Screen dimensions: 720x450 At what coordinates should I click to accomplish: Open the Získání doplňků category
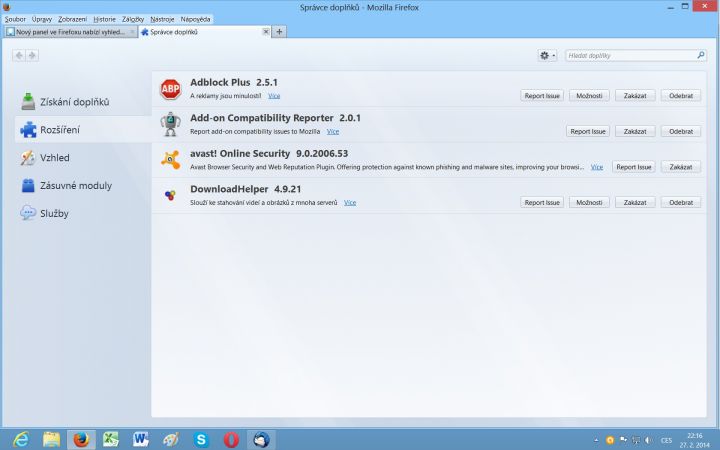coord(65,101)
